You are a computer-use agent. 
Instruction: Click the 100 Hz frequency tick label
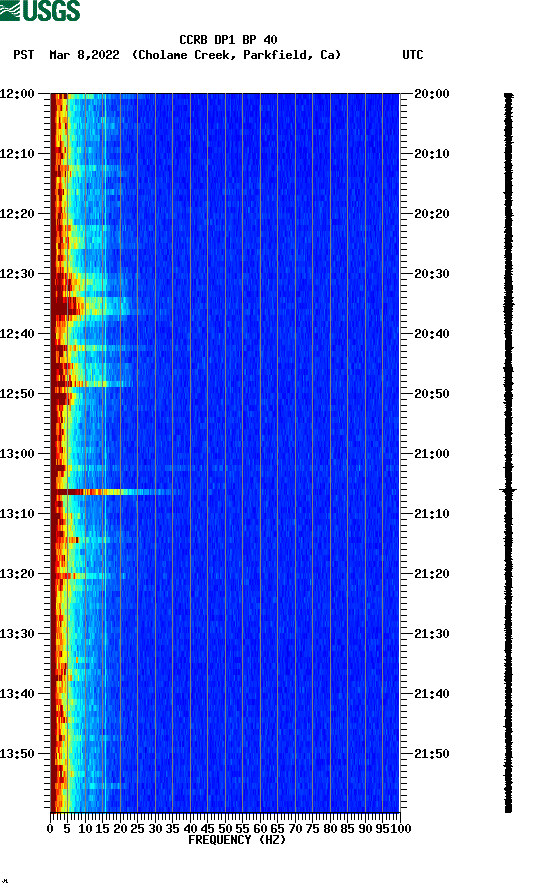pos(401,829)
